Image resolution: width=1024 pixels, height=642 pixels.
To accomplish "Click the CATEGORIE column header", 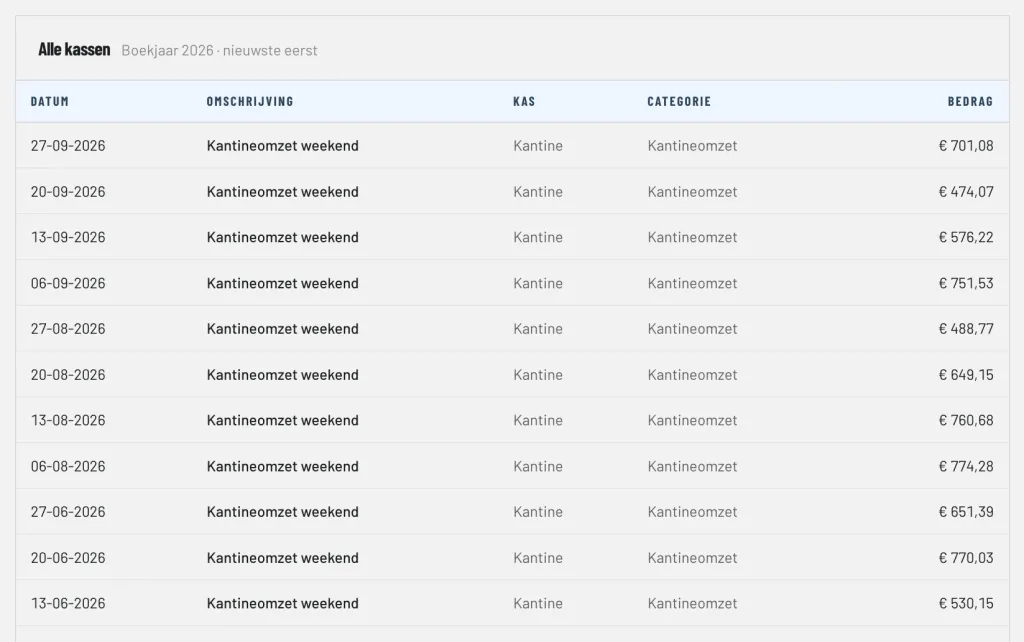I will pyautogui.click(x=679, y=101).
